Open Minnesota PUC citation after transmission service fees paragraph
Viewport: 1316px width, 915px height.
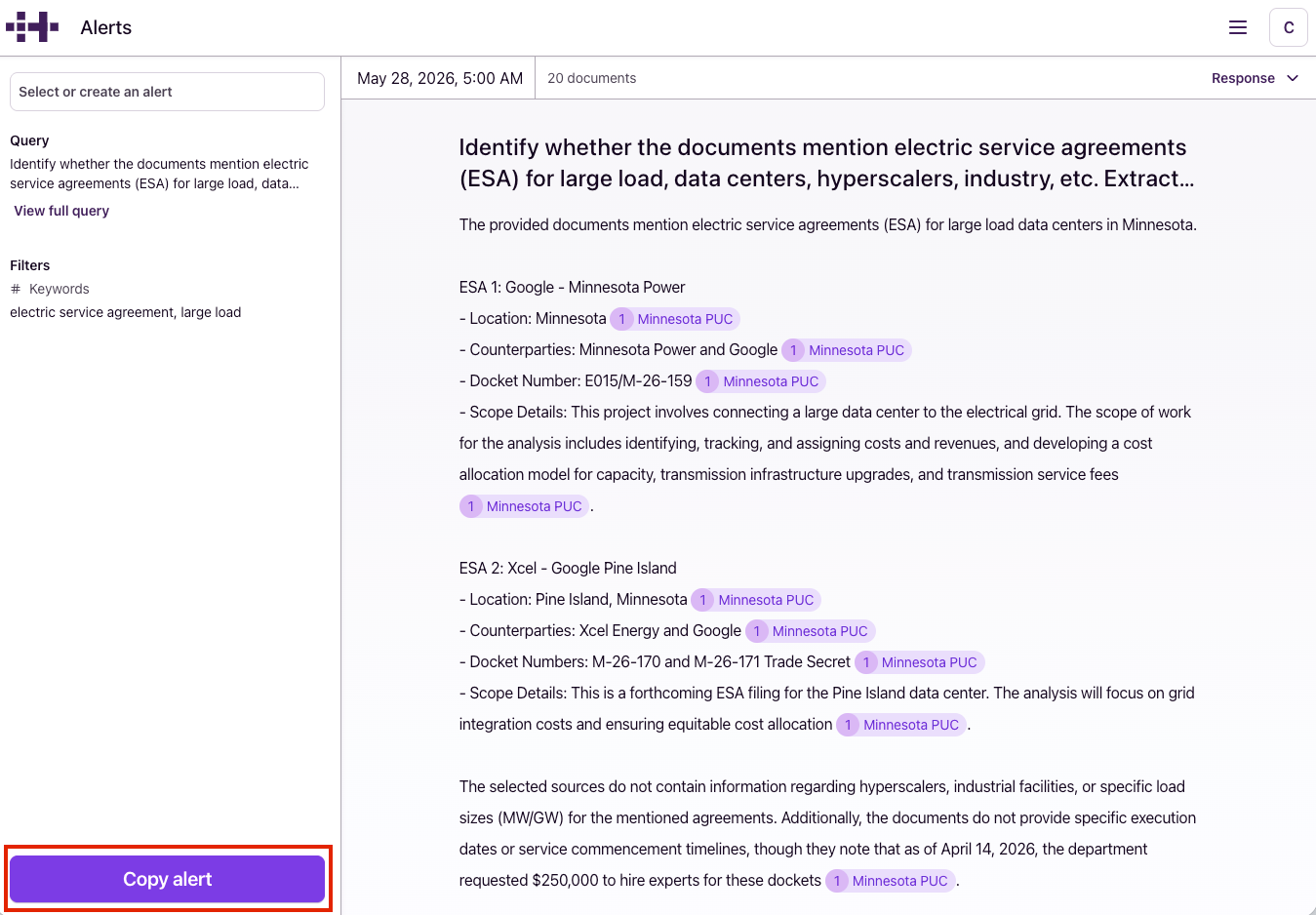point(525,506)
